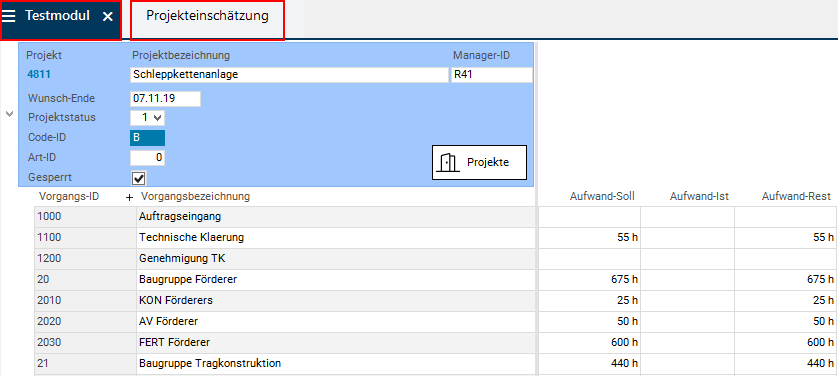
Task: Click the Aufwand-Soll value 600 h
Action: coord(589,342)
